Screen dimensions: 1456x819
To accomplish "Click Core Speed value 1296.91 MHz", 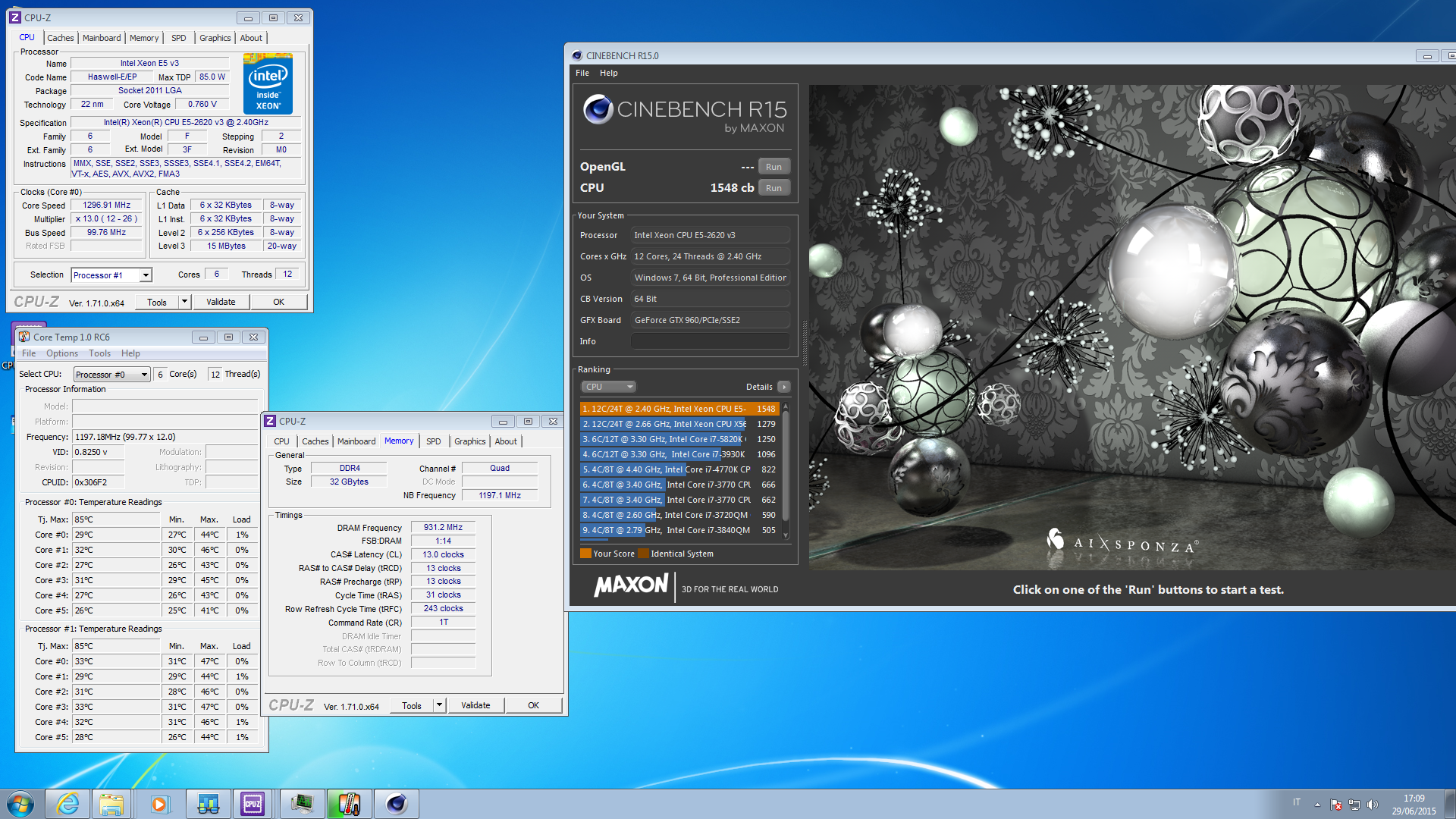I will click(106, 205).
